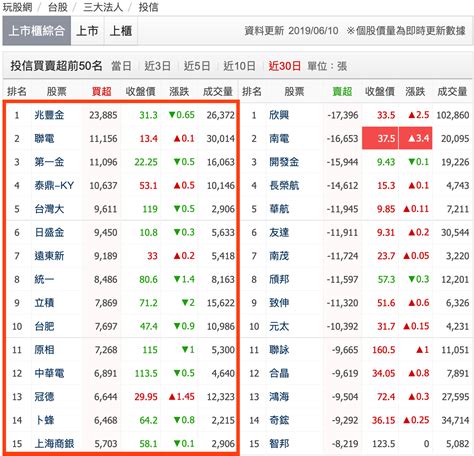Open 台肥 stock link
Image resolution: width=474 pixels, height=456 pixels.
[x=44, y=326]
